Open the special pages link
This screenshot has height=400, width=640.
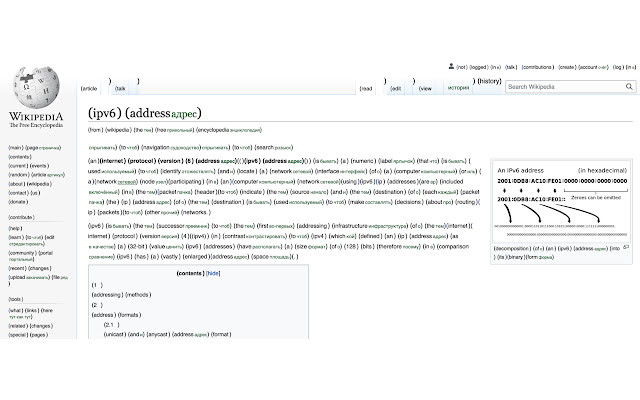28,335
